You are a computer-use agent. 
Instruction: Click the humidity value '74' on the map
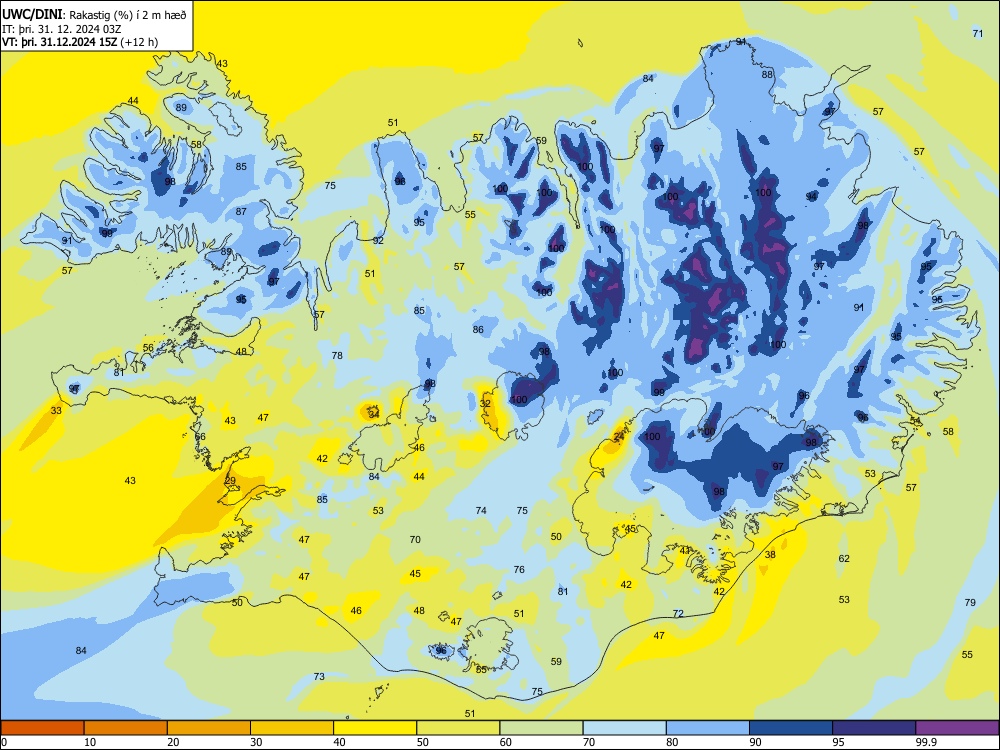tap(481, 510)
